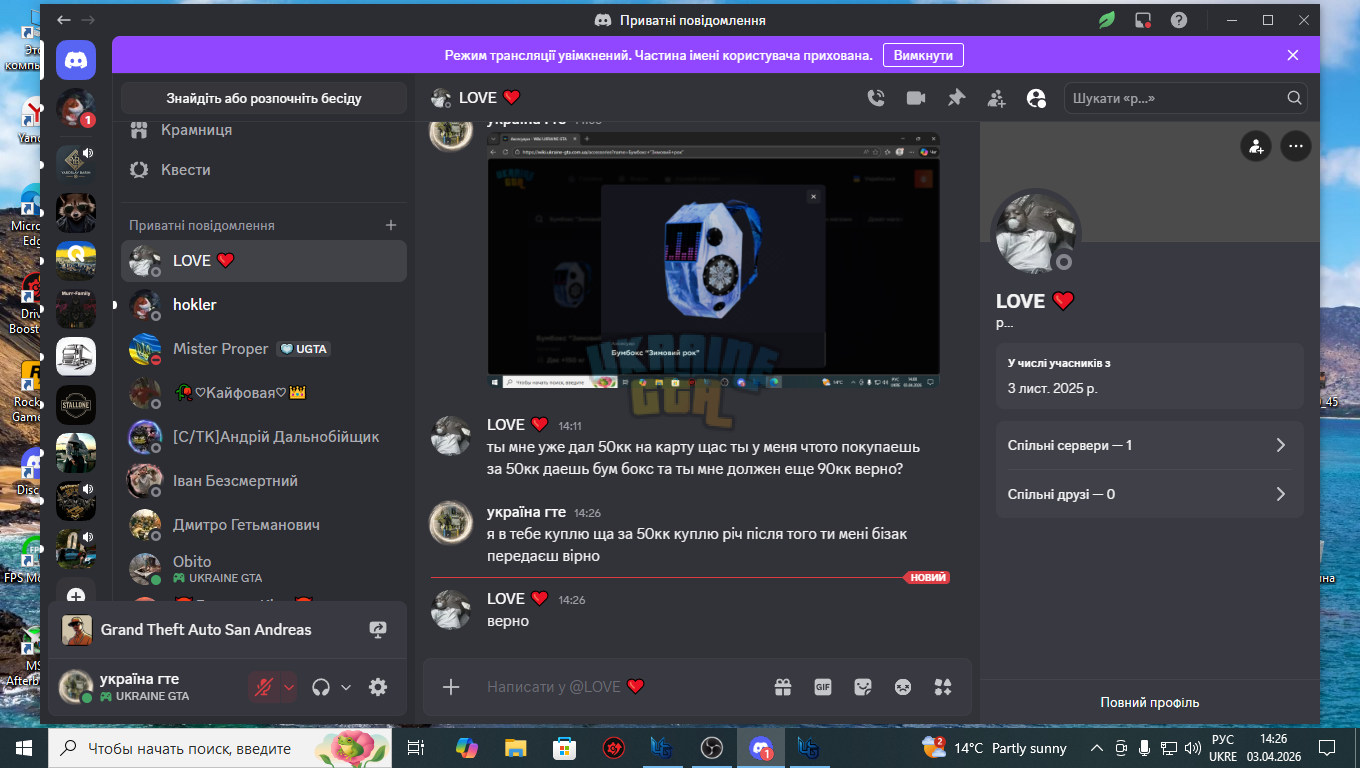Start a video call
The height and width of the screenshot is (768, 1360).
tap(916, 98)
